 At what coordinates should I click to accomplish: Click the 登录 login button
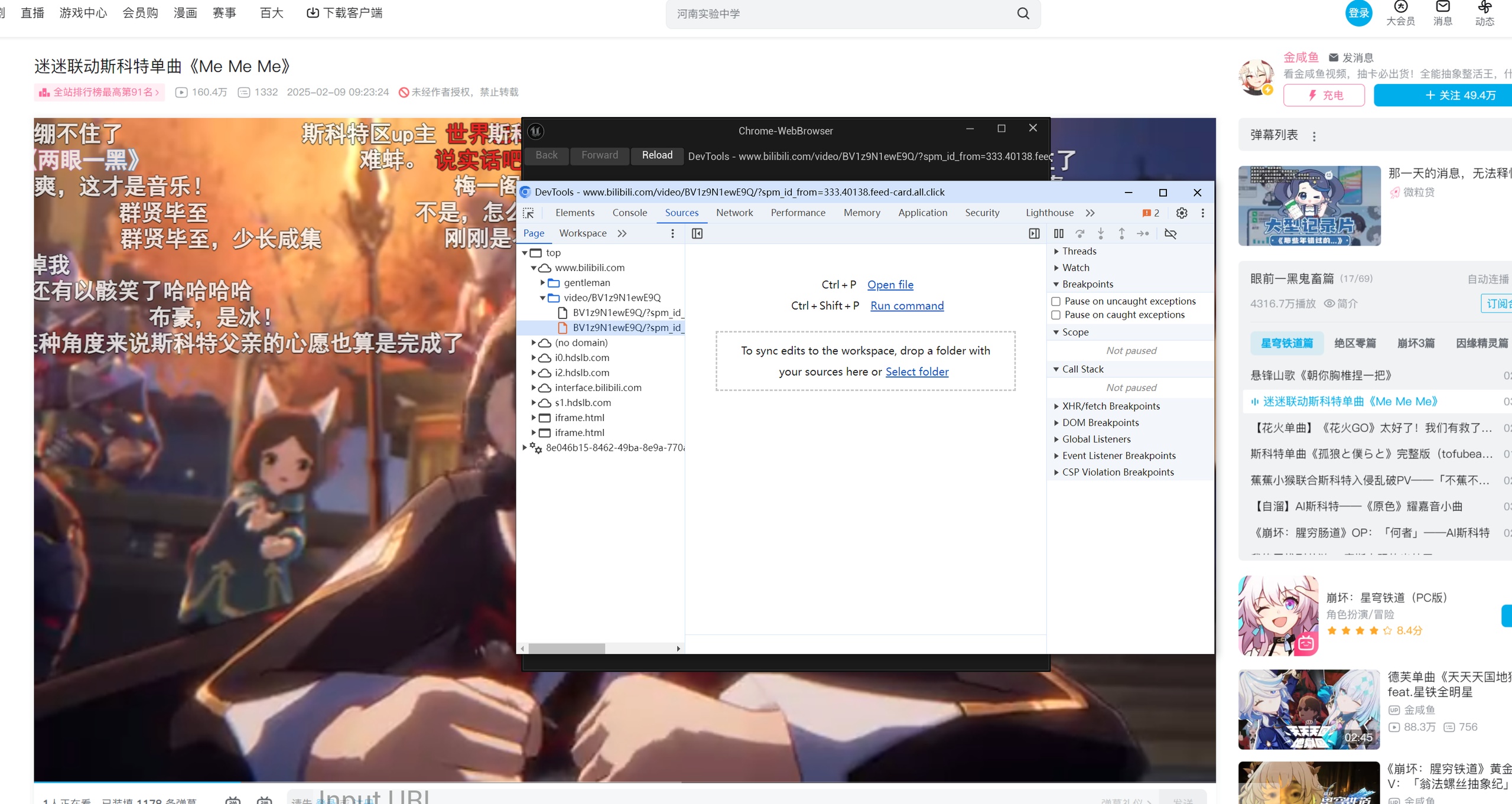point(1358,13)
